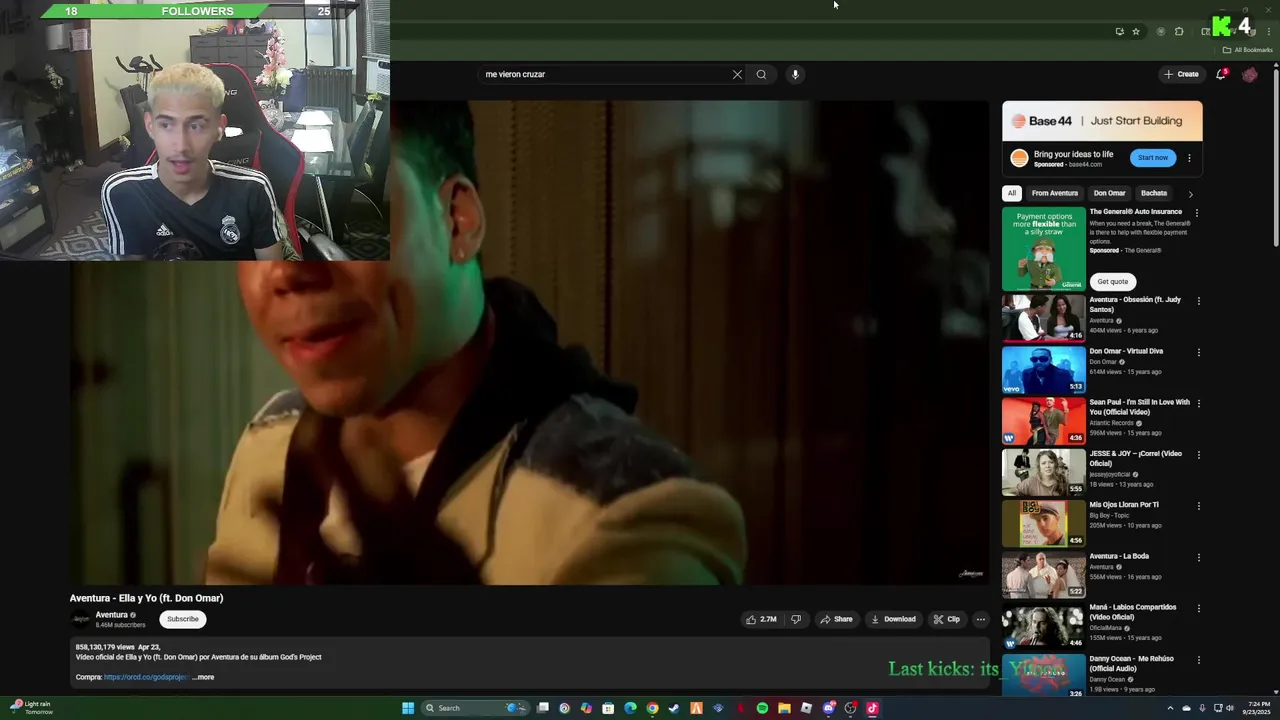1280x720 pixels.
Task: Click install app icon in address bar
Action: pos(1119,32)
